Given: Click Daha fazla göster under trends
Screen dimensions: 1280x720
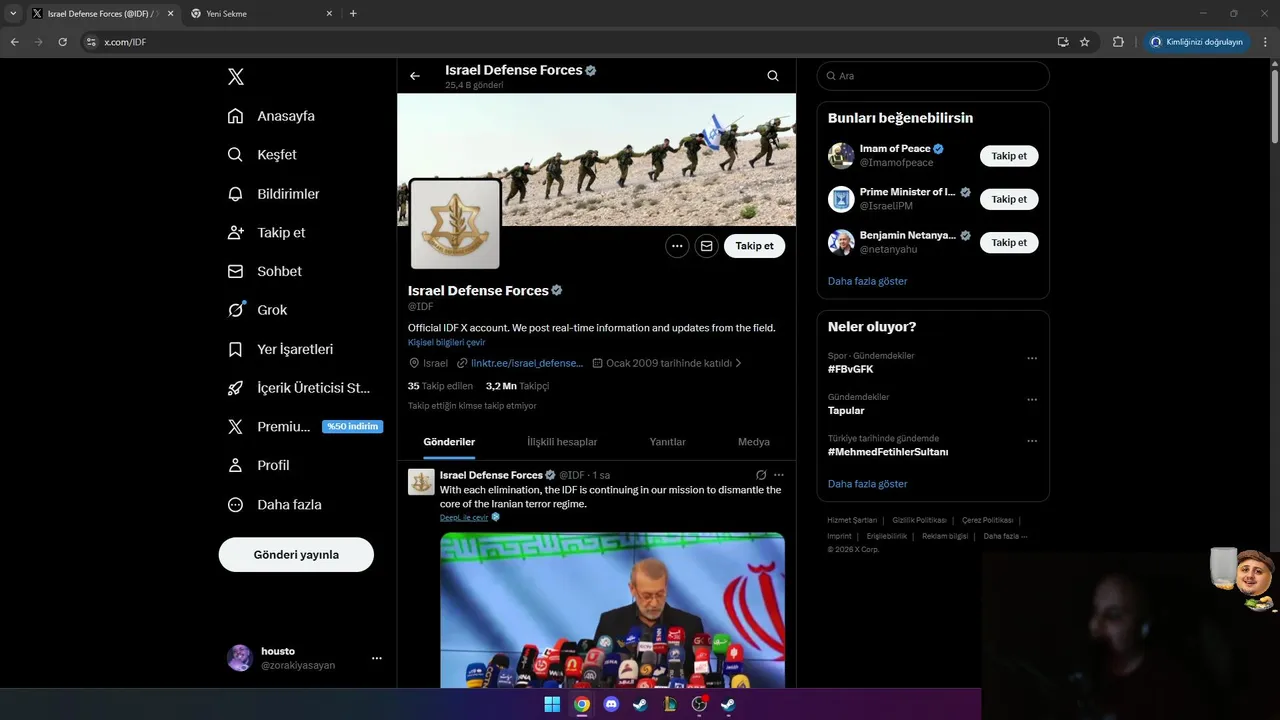Looking at the screenshot, I should pos(867,484).
